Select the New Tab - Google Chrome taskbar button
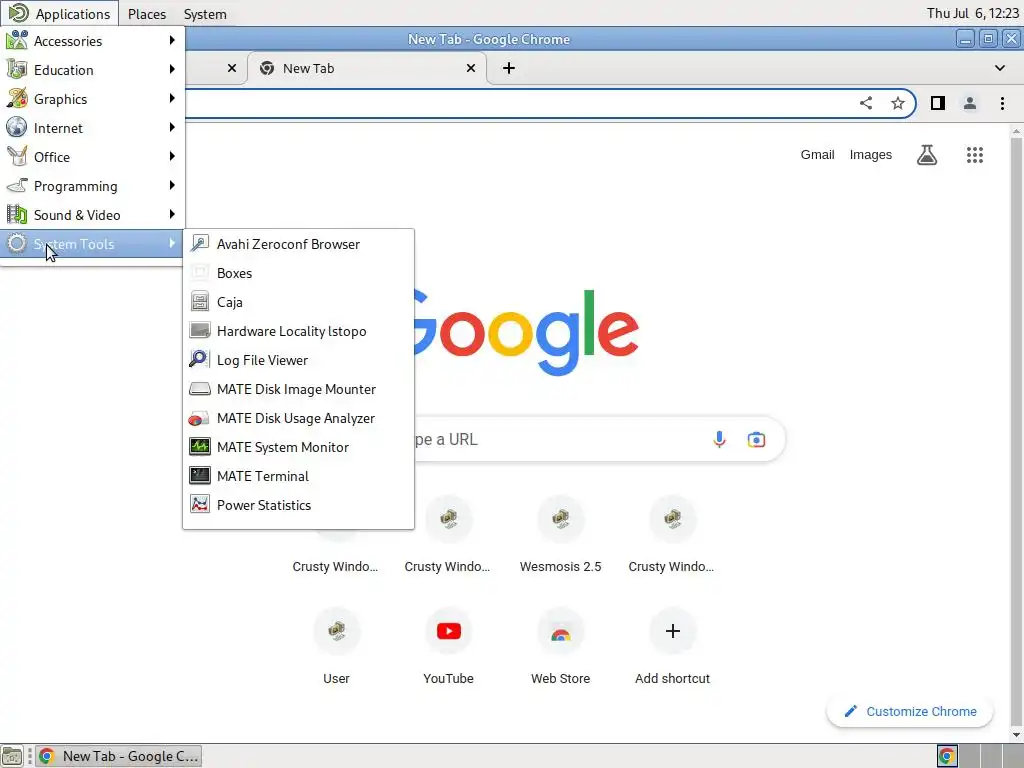 118,756
